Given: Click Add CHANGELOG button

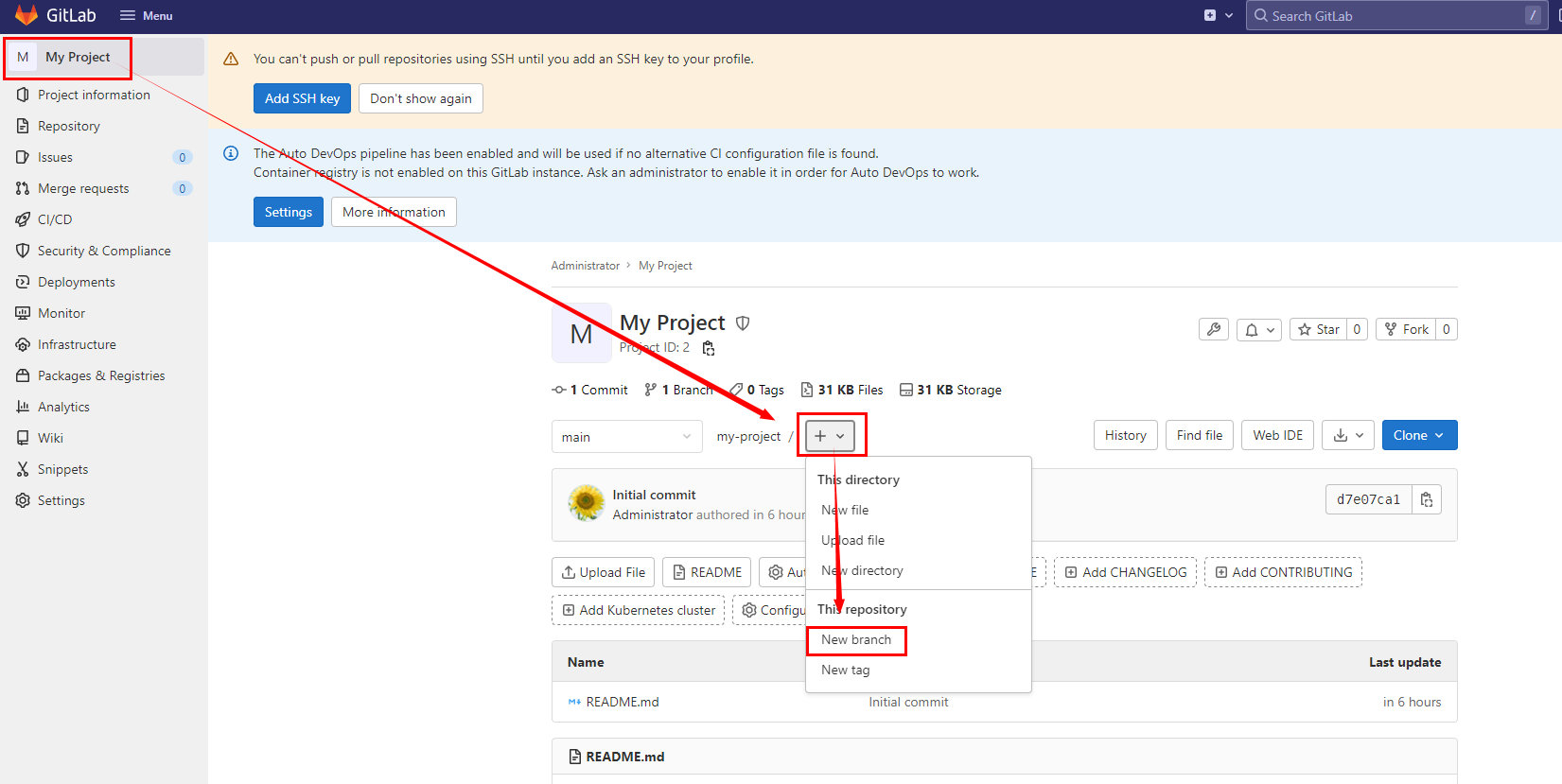Looking at the screenshot, I should click(x=1126, y=572).
